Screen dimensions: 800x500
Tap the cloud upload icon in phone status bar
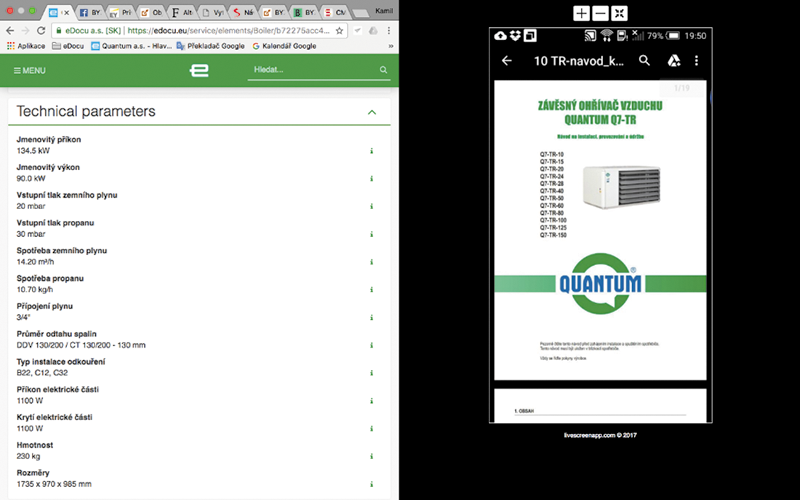[x=501, y=36]
